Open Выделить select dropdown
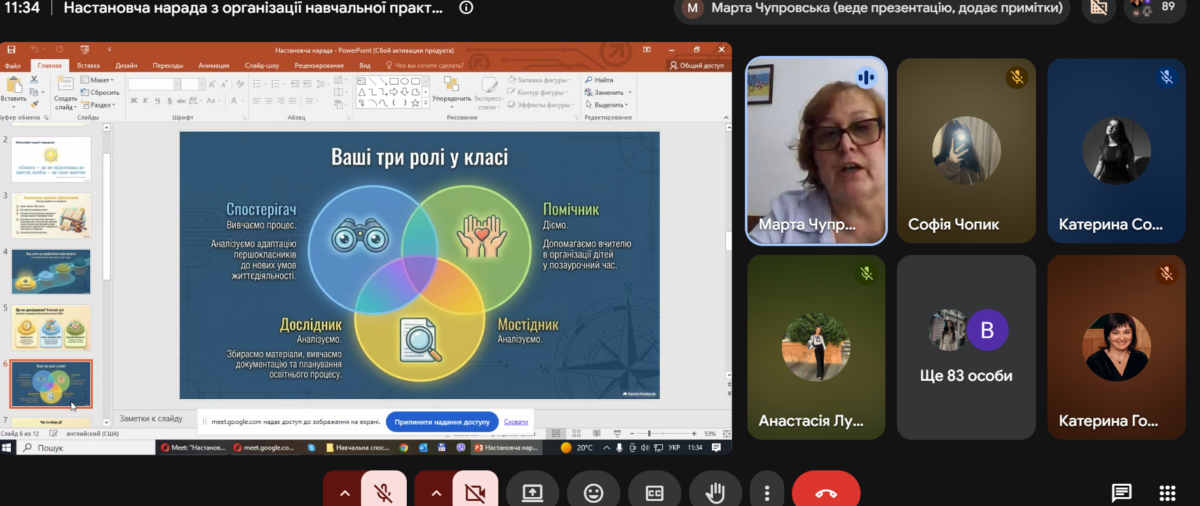Viewport: 1200px width, 506px height. coord(609,104)
